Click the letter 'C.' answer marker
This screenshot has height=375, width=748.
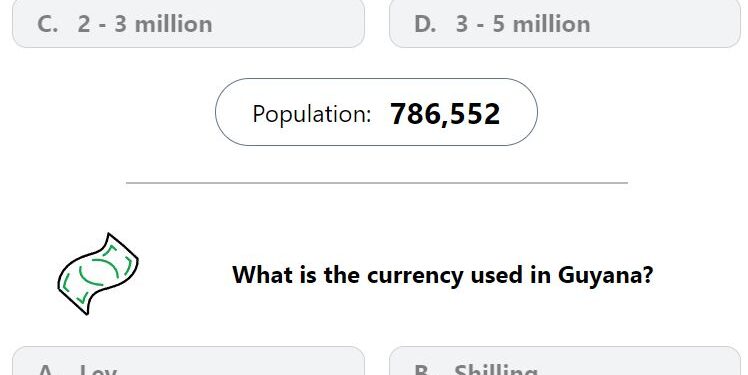(x=47, y=24)
